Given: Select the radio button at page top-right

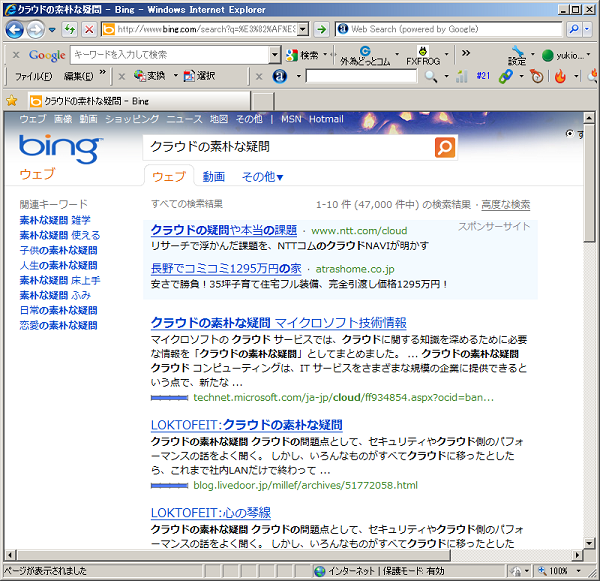Looking at the screenshot, I should pos(569,133).
